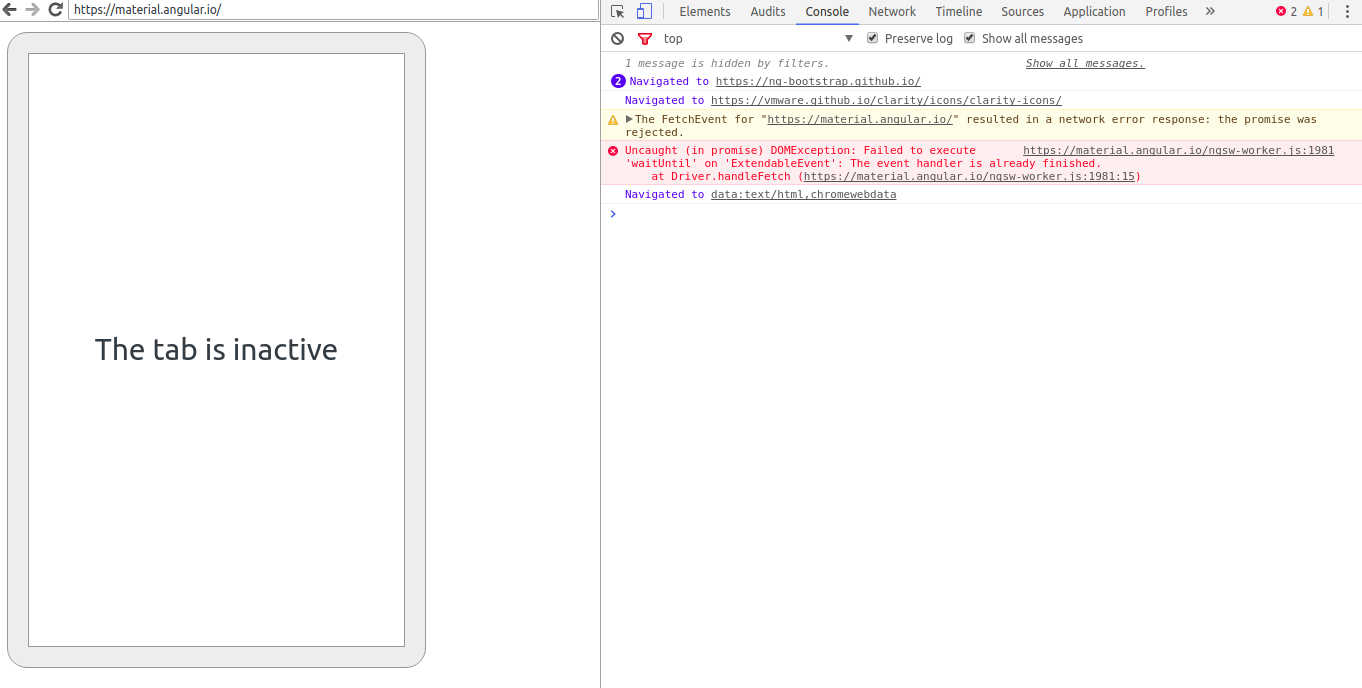Collapse the overflow panels chevron menu
1362x688 pixels.
(x=1210, y=11)
